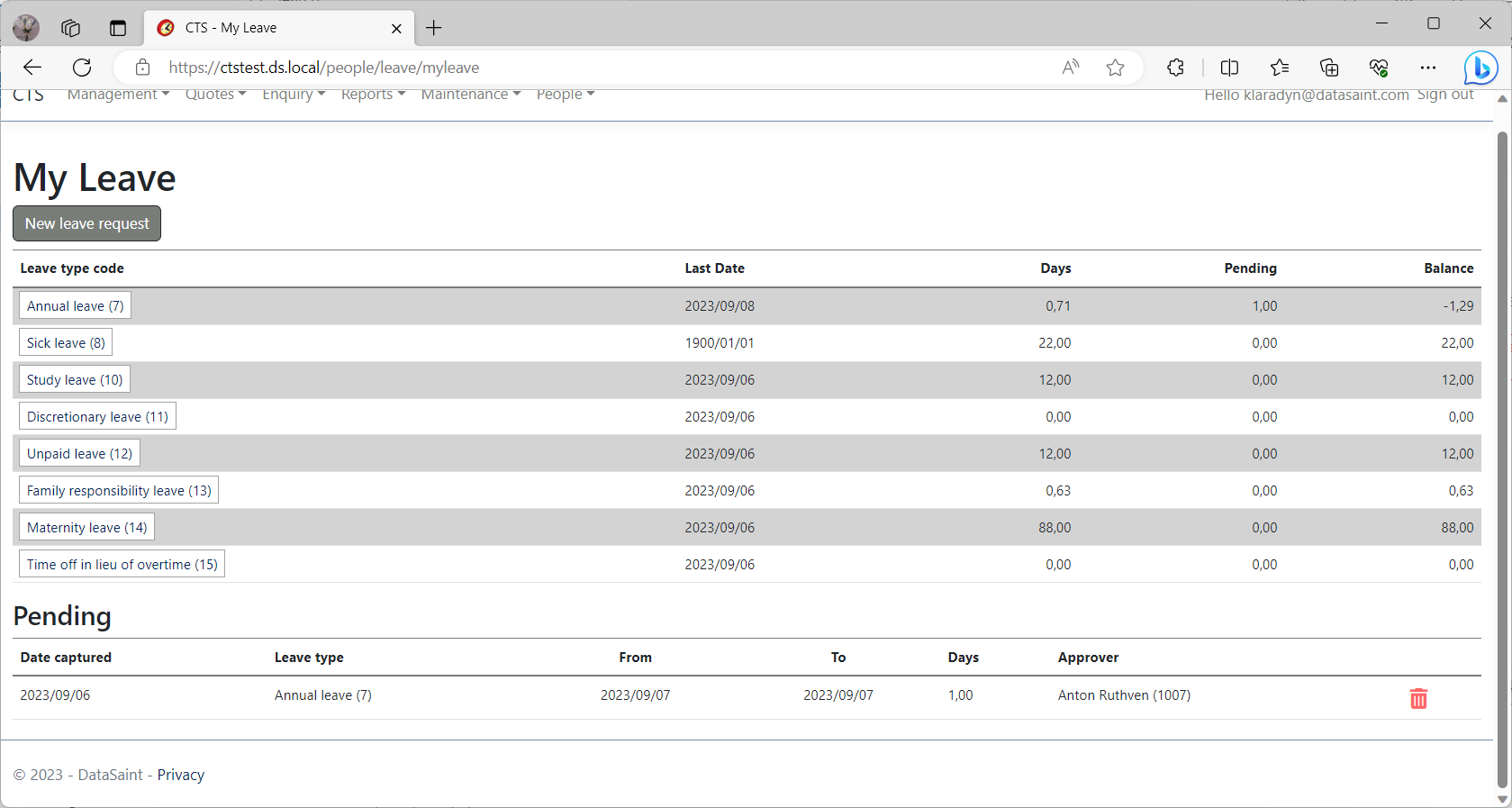Viewport: 1512px width, 808px height.
Task: Open Study leave (10) details
Action: [x=75, y=379]
